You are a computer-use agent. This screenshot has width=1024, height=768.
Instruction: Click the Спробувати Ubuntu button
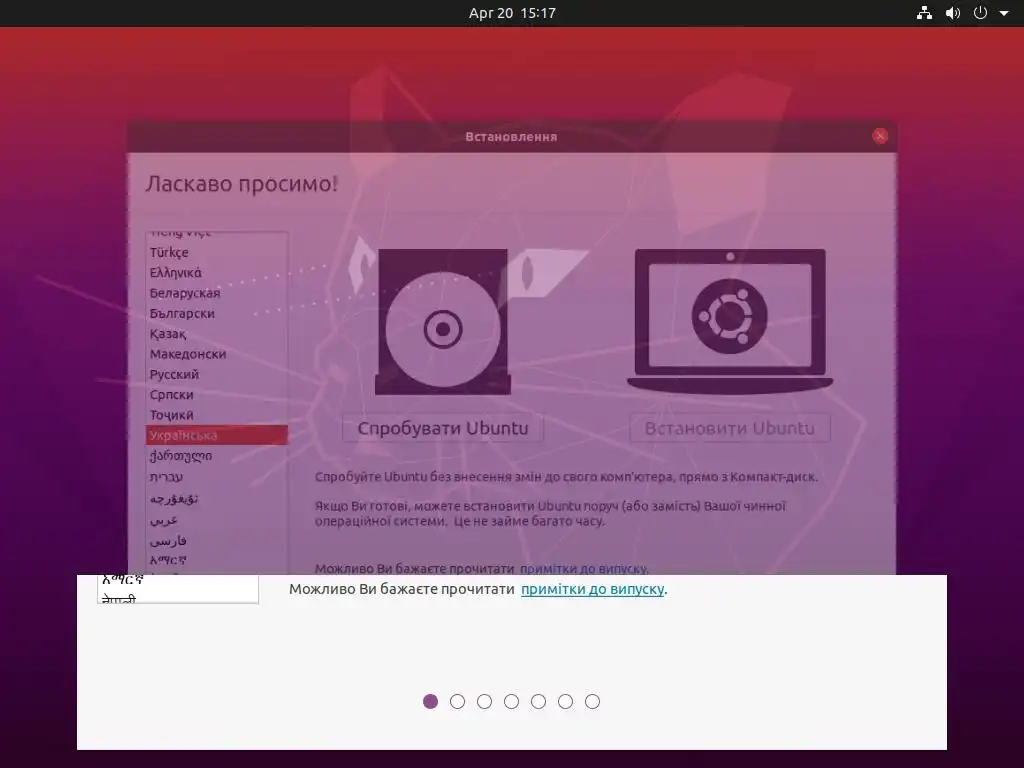click(x=443, y=428)
